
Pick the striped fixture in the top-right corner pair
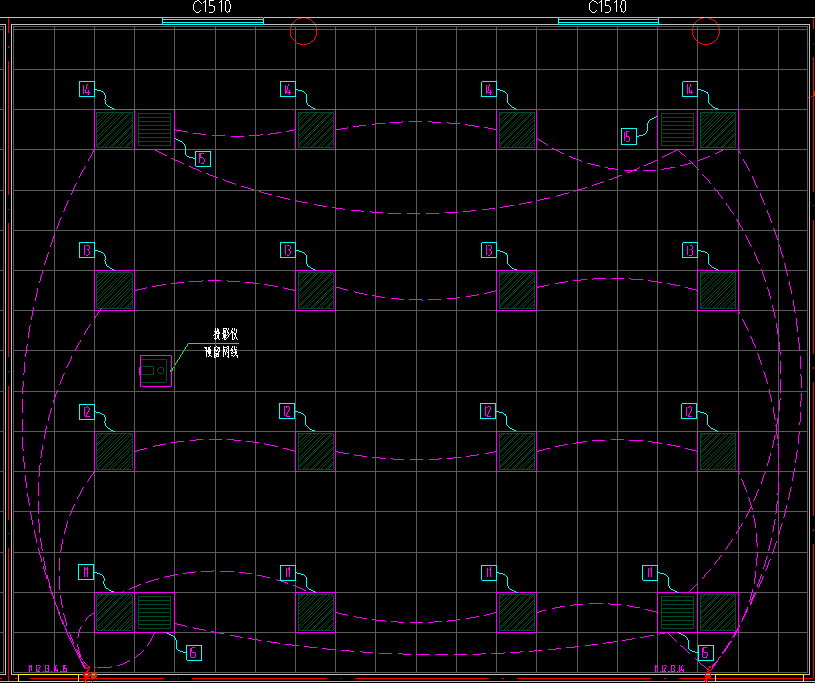pos(677,129)
